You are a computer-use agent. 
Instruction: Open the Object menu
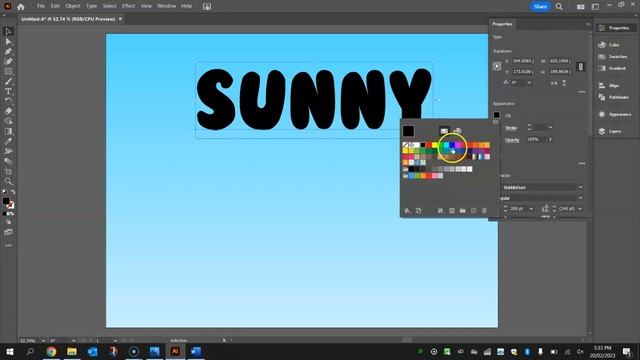pyautogui.click(x=73, y=6)
